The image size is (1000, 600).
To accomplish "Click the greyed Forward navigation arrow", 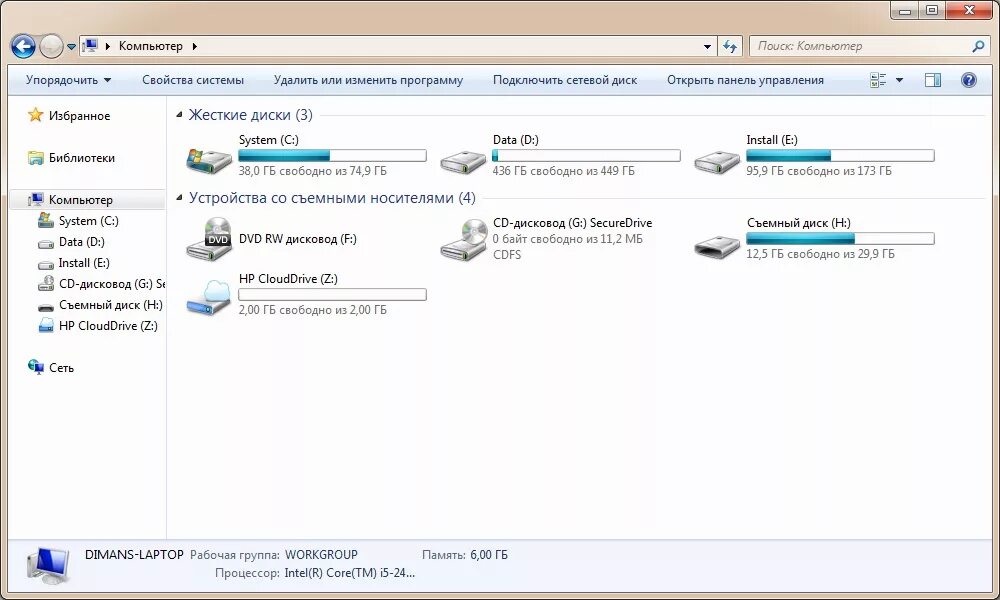I will click(x=51, y=46).
